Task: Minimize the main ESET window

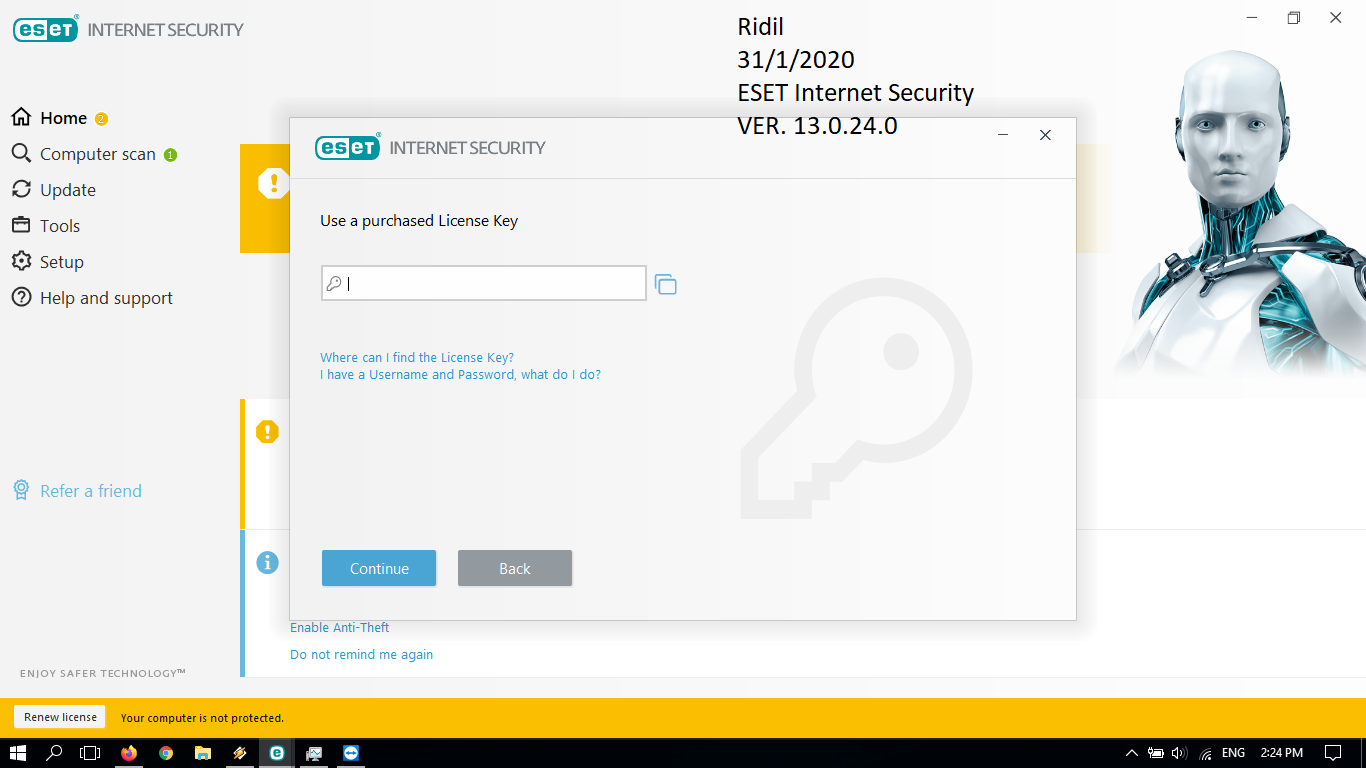Action: 1252,18
